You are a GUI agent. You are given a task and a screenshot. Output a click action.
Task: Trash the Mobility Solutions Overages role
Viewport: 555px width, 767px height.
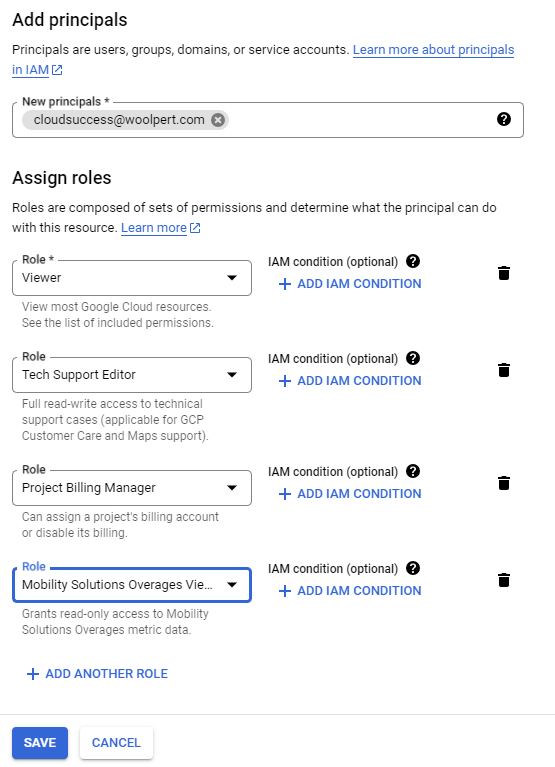point(504,580)
